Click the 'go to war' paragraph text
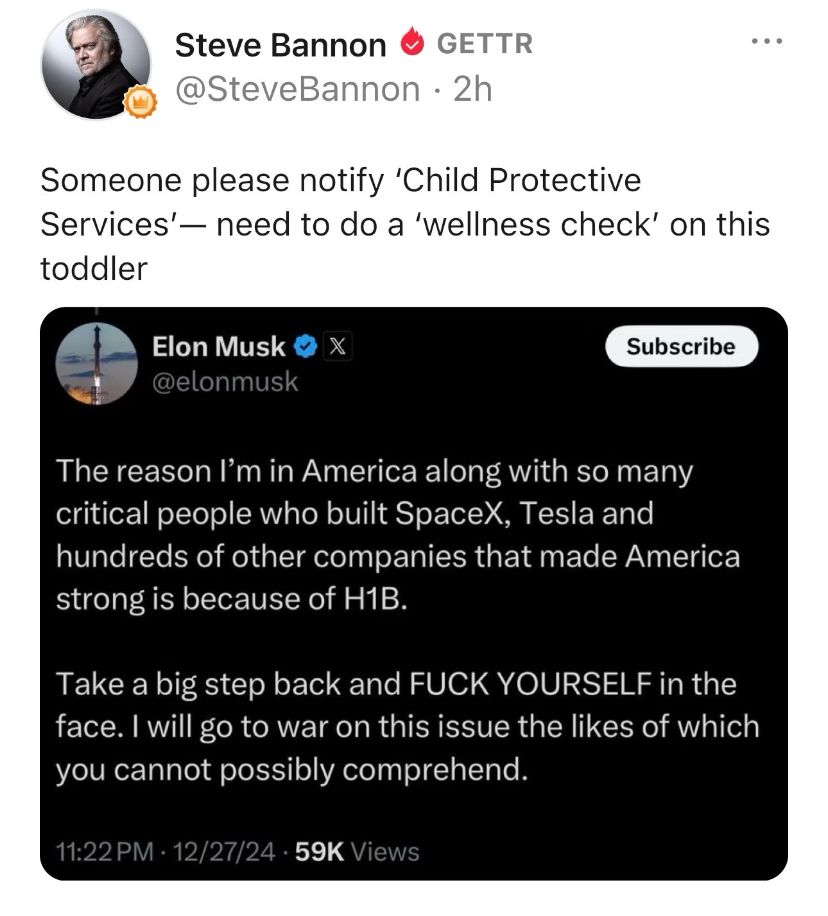The width and height of the screenshot is (828, 916). pyautogui.click(x=407, y=727)
